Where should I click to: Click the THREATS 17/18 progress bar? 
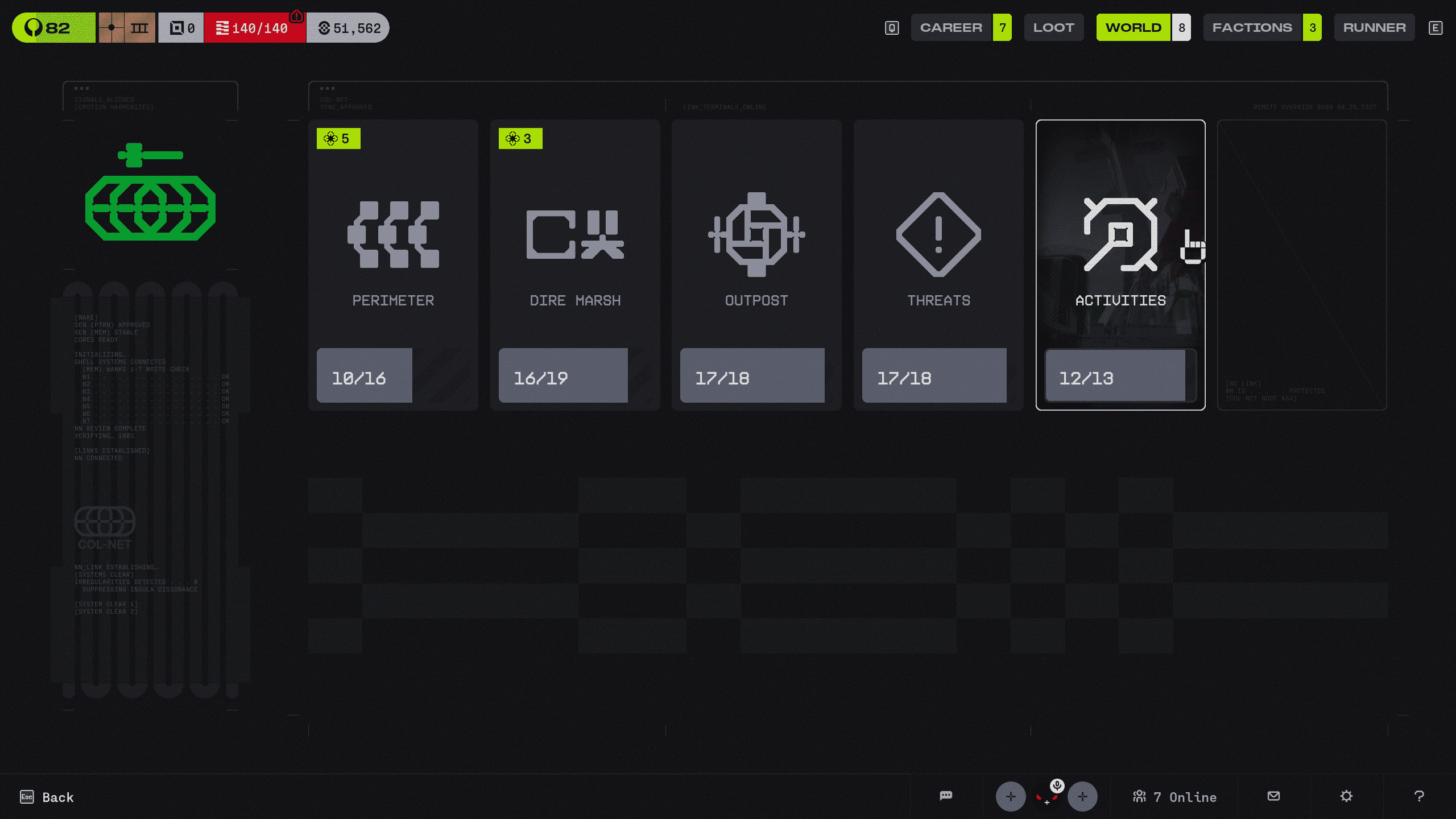[x=934, y=375]
